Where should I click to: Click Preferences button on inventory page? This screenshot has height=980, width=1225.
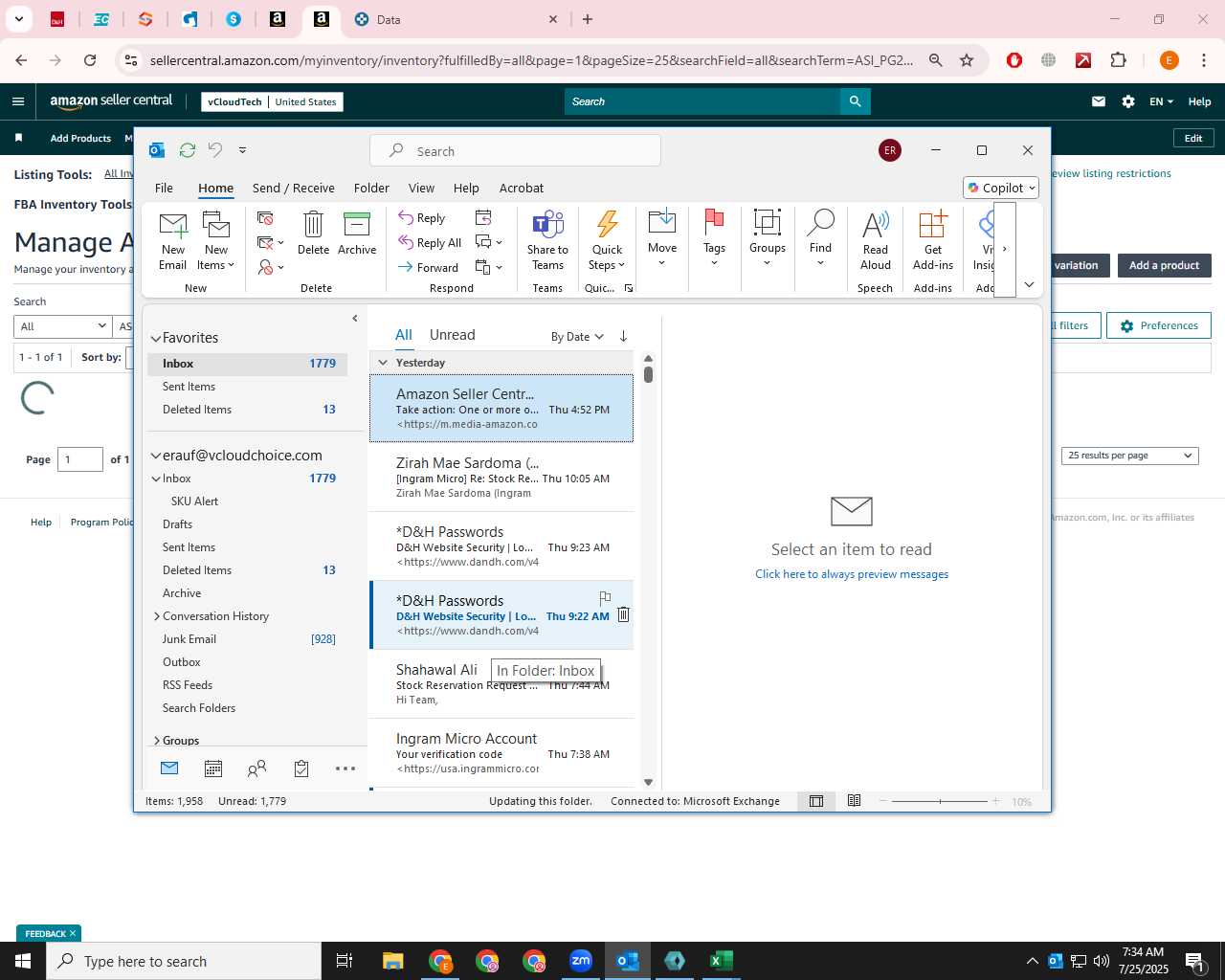1159,325
